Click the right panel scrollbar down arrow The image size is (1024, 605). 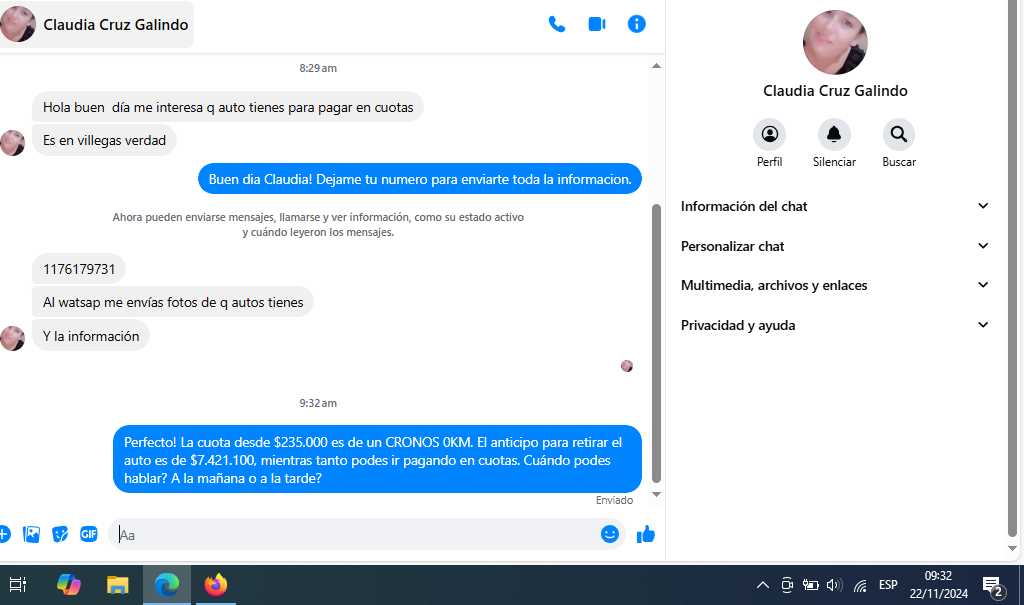point(1012,549)
